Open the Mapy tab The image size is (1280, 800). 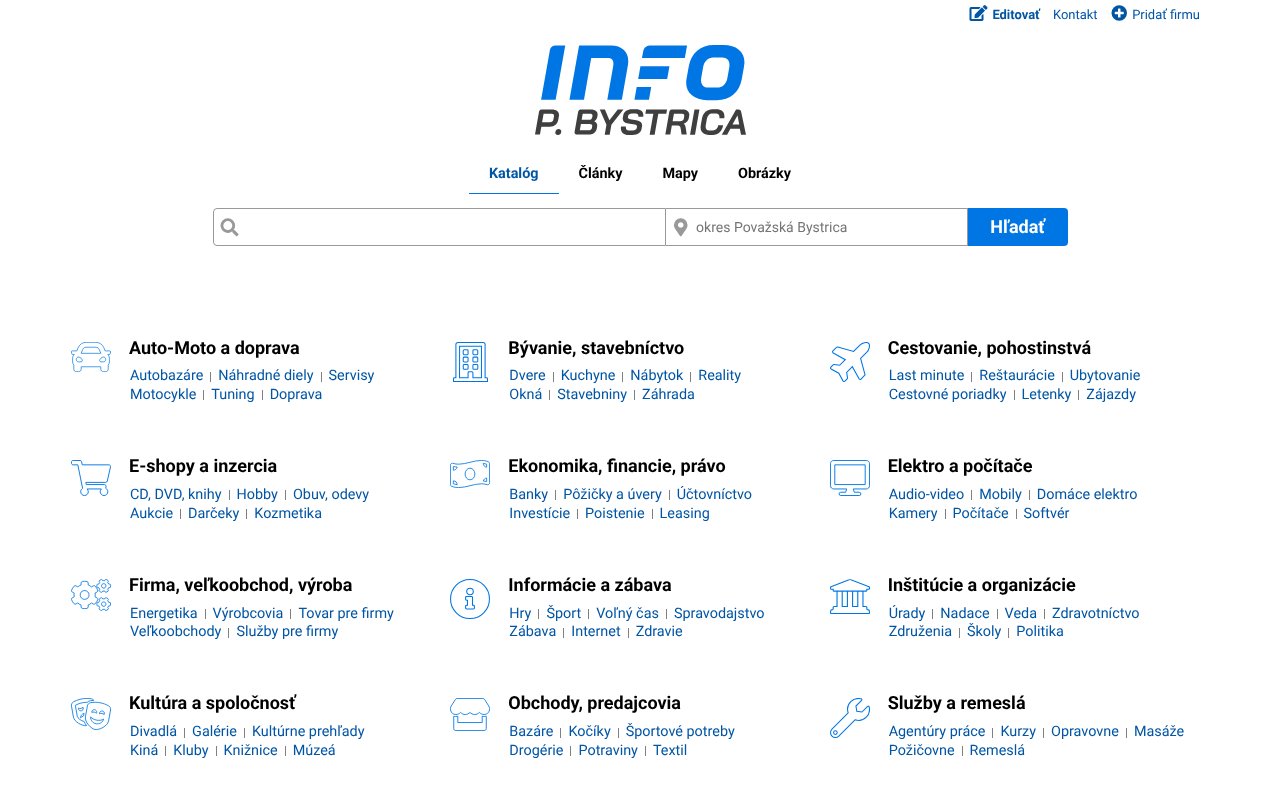click(x=679, y=173)
